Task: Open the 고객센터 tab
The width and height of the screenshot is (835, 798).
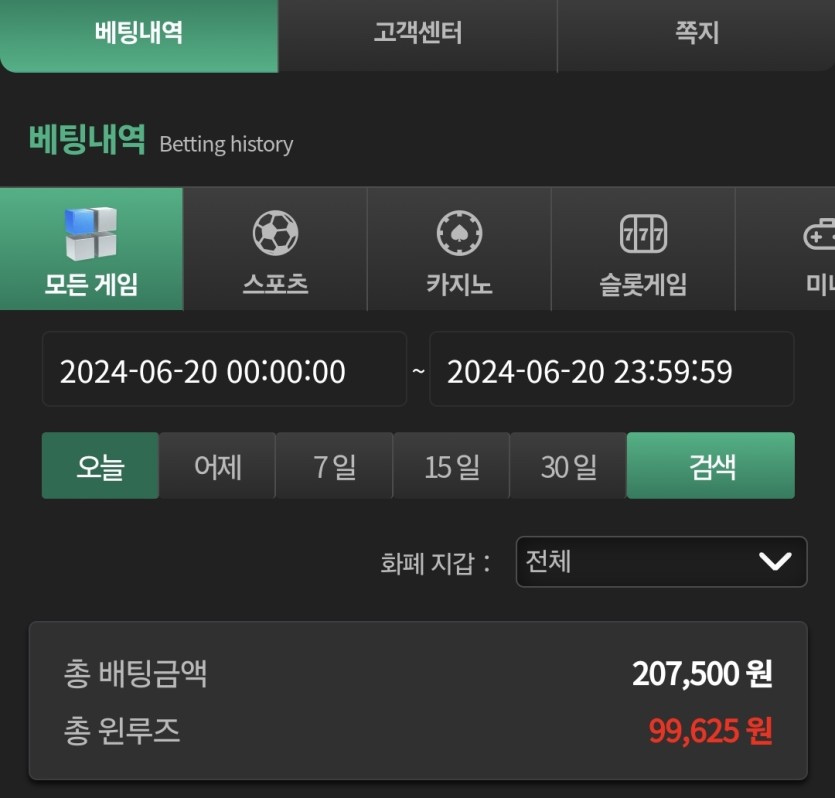Action: click(x=418, y=35)
